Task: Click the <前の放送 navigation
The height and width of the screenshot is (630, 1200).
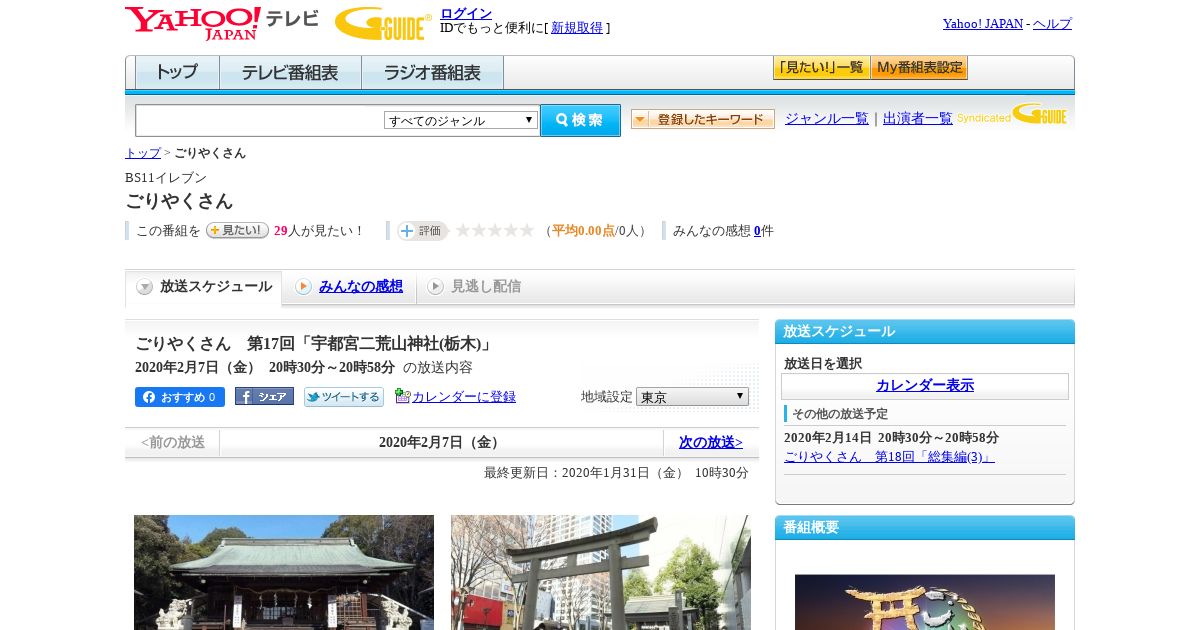Action: pyautogui.click(x=173, y=442)
